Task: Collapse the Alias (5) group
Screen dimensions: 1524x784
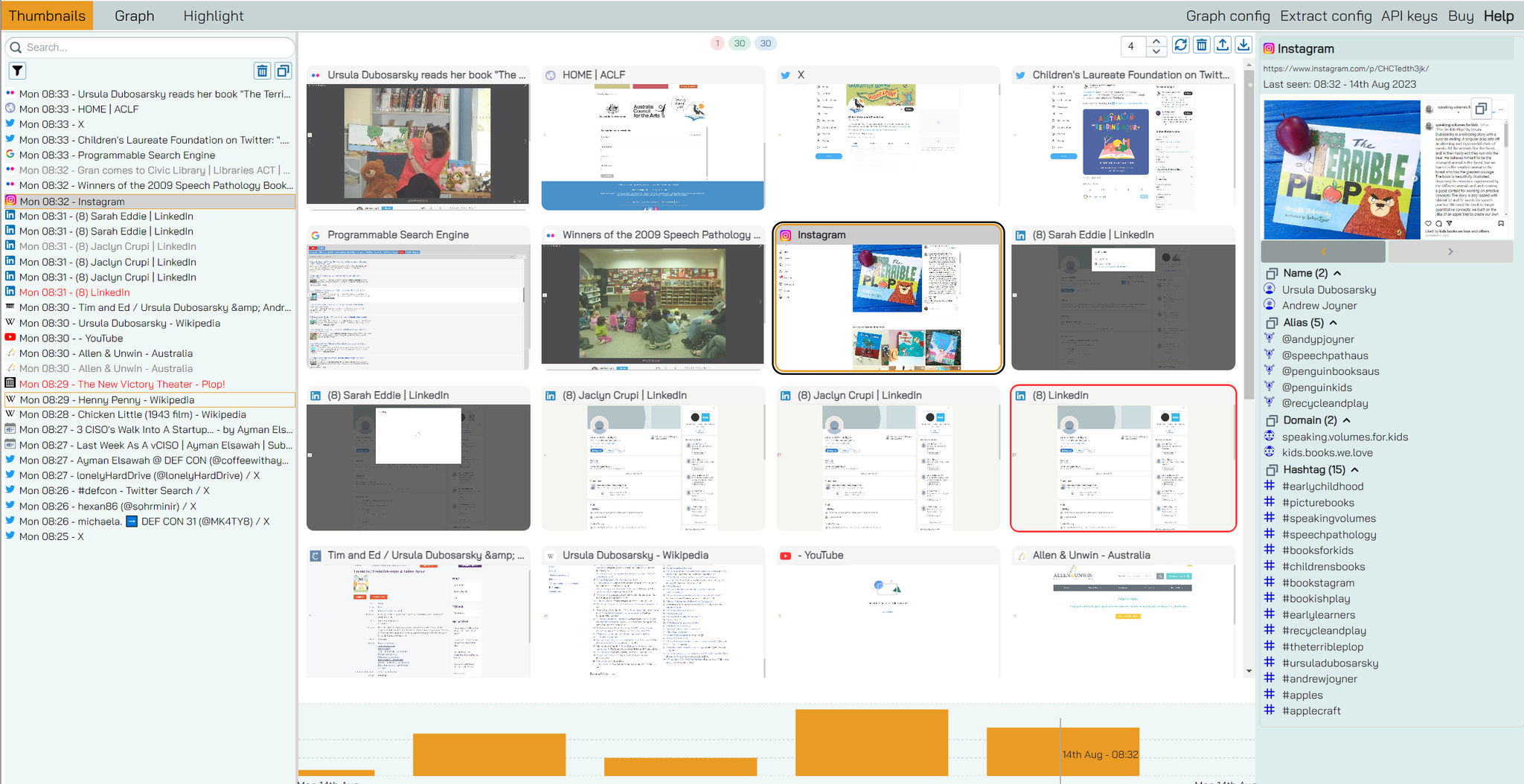Action: point(1333,323)
